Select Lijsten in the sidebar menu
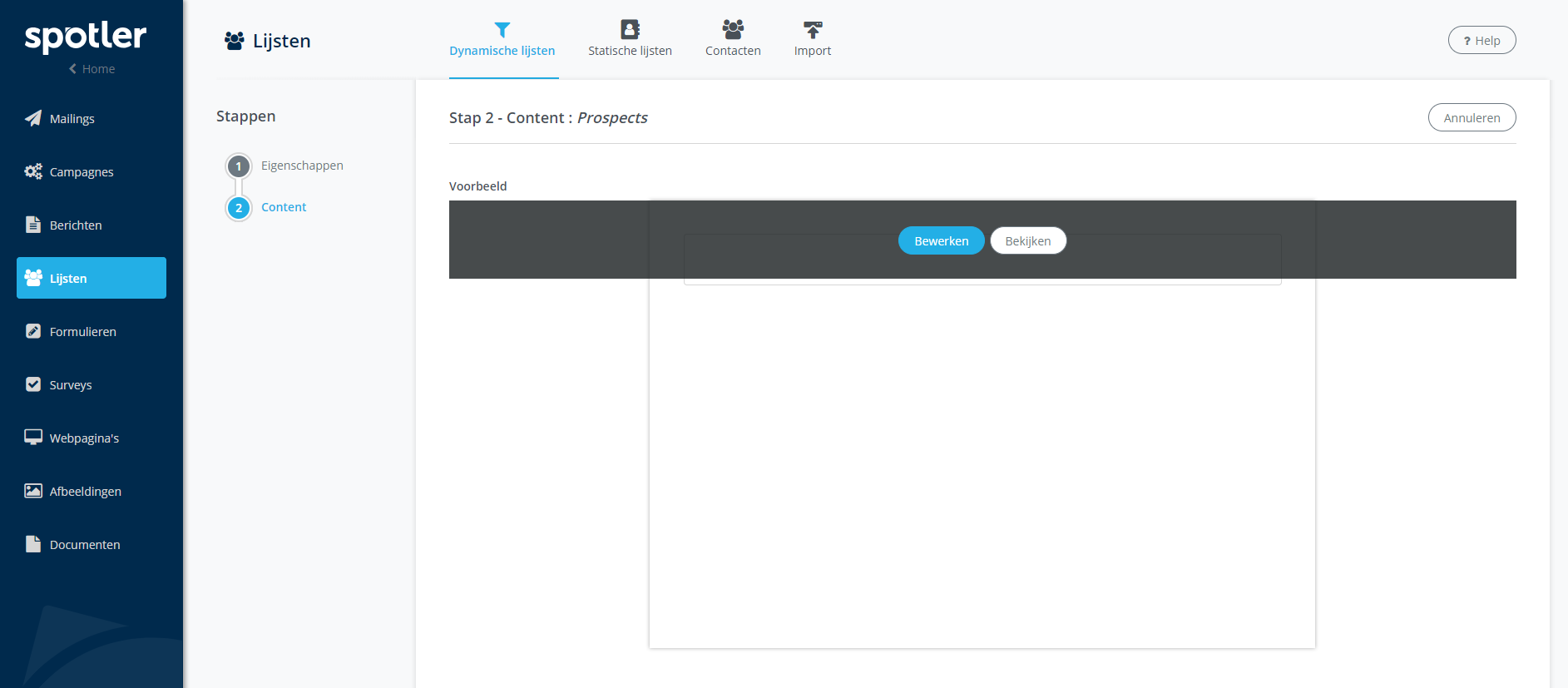 pos(92,278)
